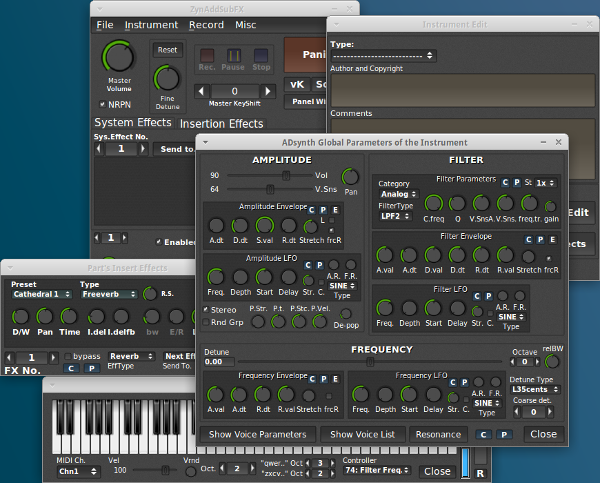Image resolution: width=600 pixels, height=483 pixels.
Task: Paste Amplitude Envelope with P button
Action: (323, 210)
